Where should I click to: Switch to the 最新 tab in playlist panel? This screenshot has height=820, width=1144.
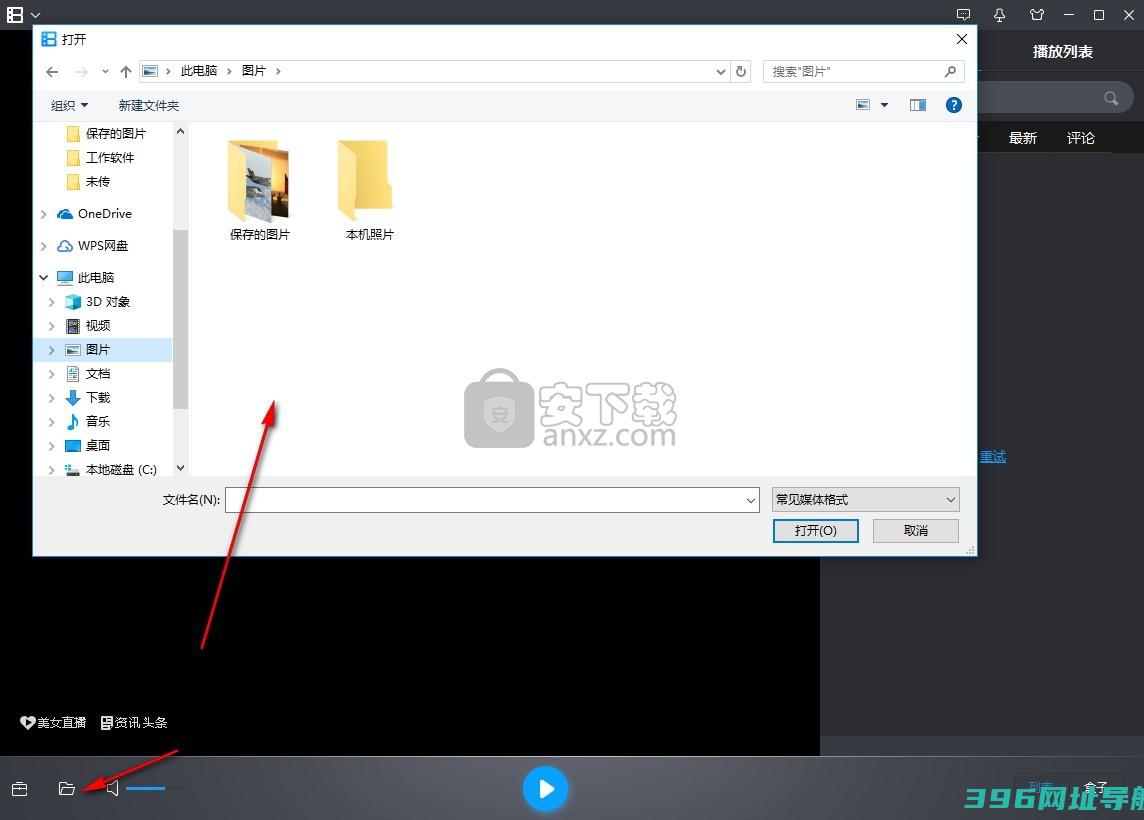[1022, 138]
